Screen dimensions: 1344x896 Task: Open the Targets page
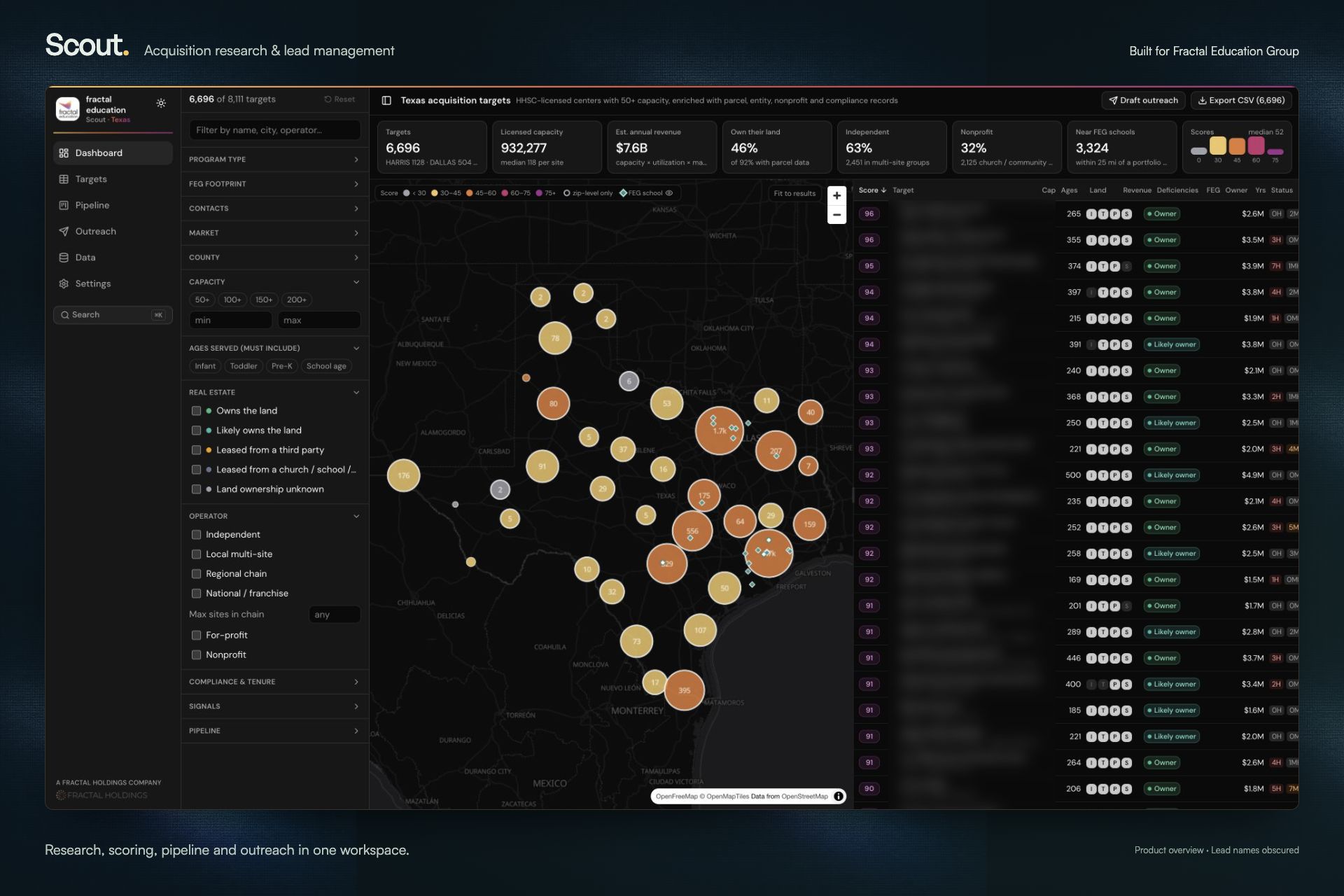[x=113, y=179]
